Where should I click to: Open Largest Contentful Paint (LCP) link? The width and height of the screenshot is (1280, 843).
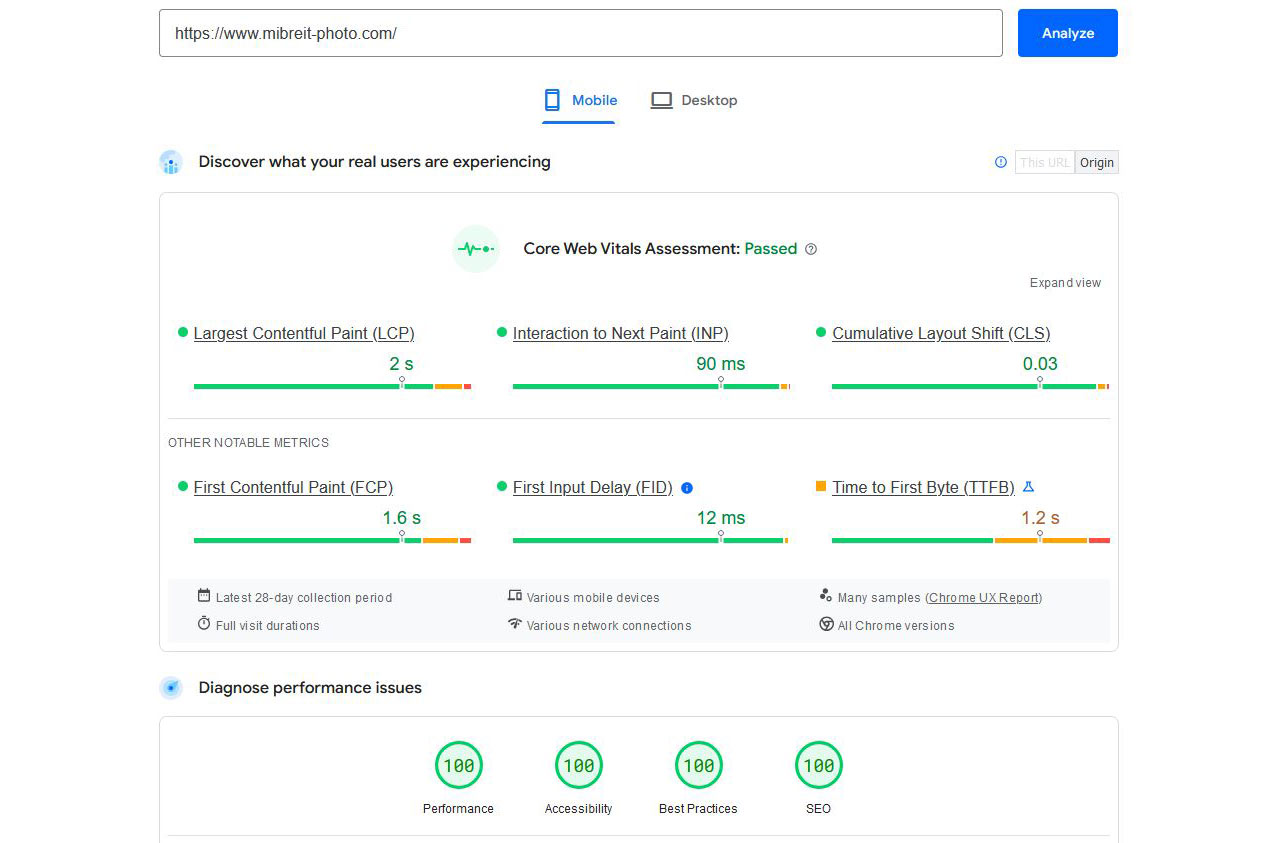pyautogui.click(x=304, y=334)
